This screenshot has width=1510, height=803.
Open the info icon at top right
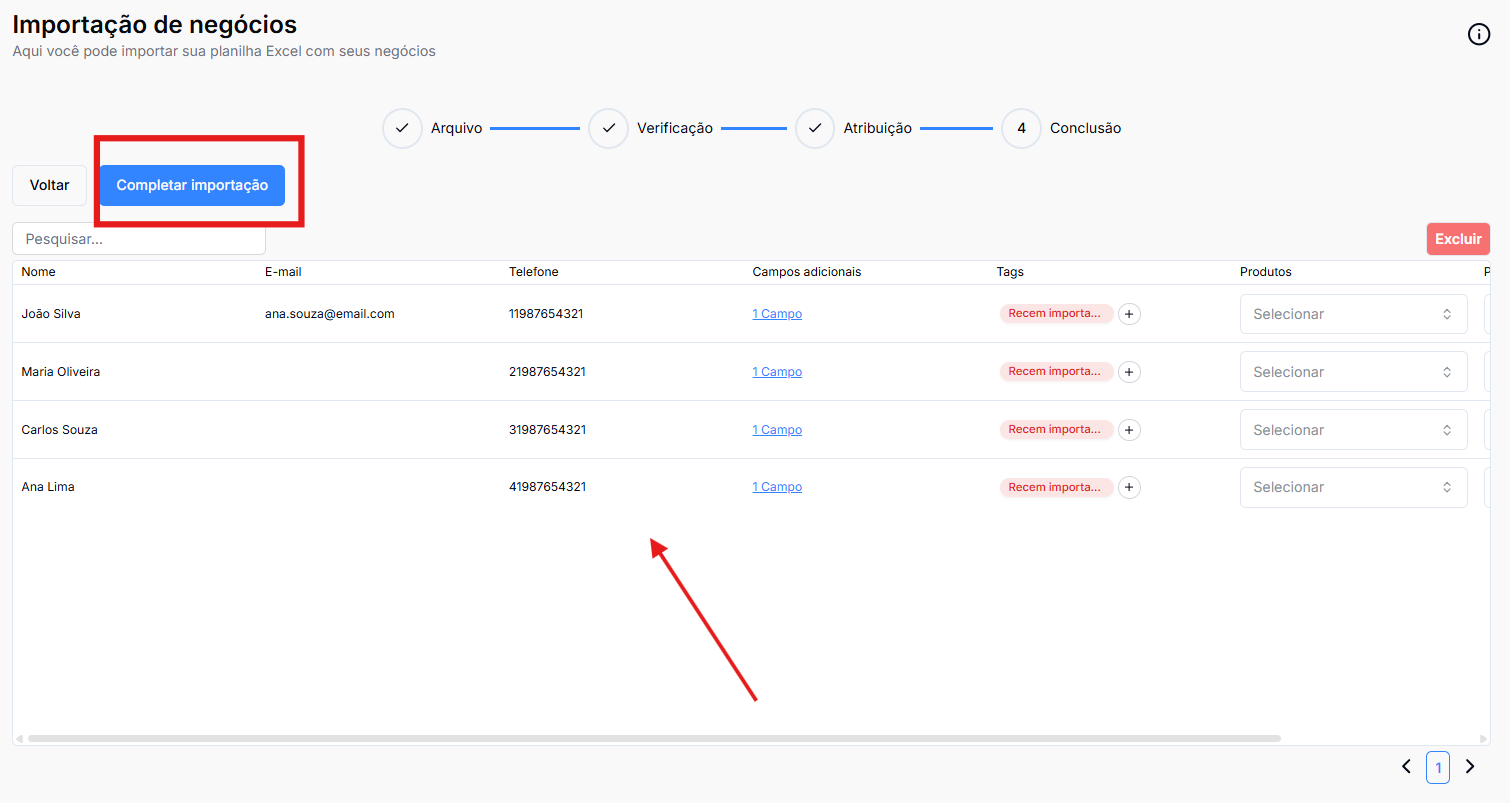(x=1478, y=34)
